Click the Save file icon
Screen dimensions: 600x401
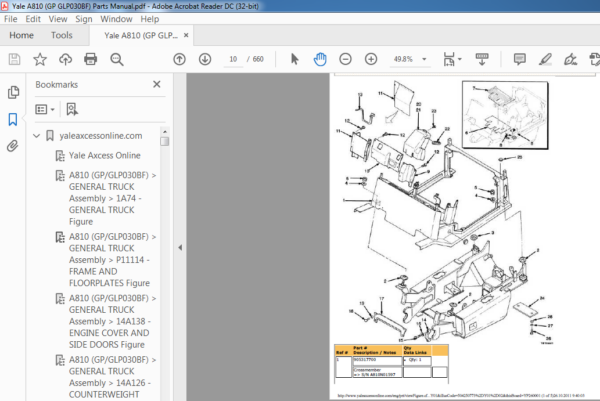[15, 59]
